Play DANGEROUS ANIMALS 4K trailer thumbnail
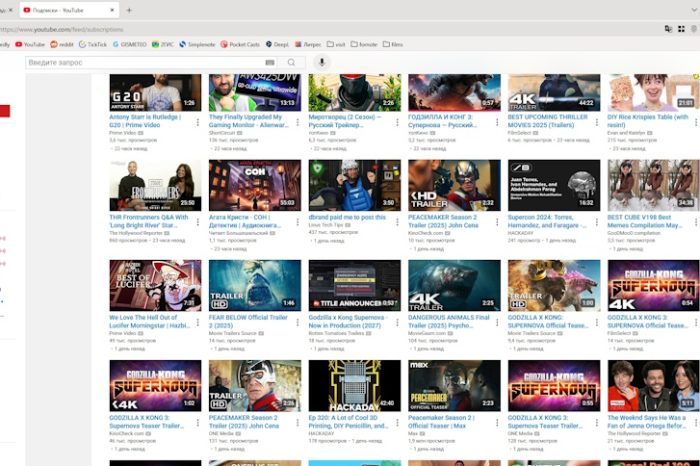Viewport: 700px width, 466px height. 454,285
